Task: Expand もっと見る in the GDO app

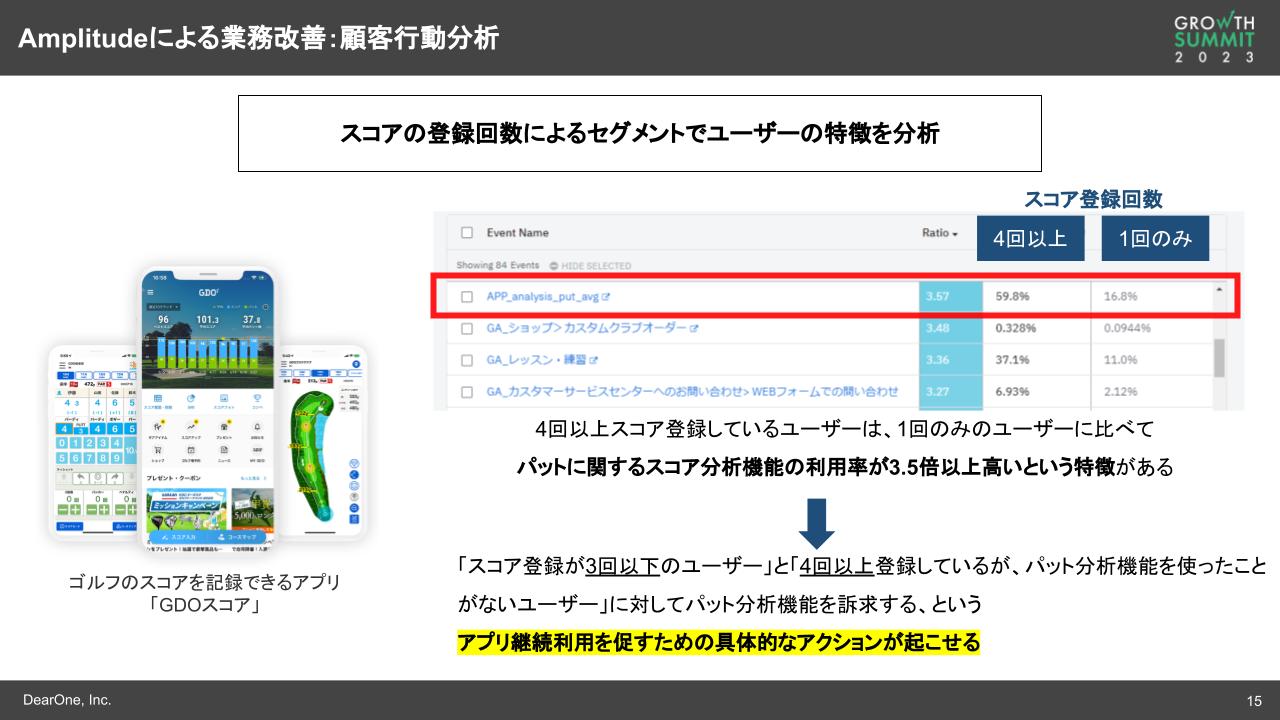Action: (253, 476)
